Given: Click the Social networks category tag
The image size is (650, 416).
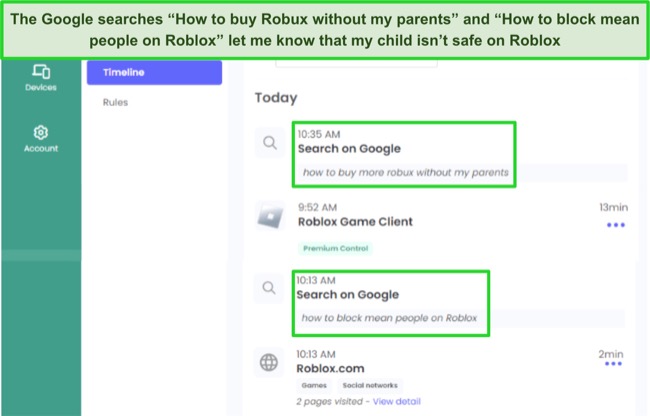Looking at the screenshot, I should click(370, 385).
